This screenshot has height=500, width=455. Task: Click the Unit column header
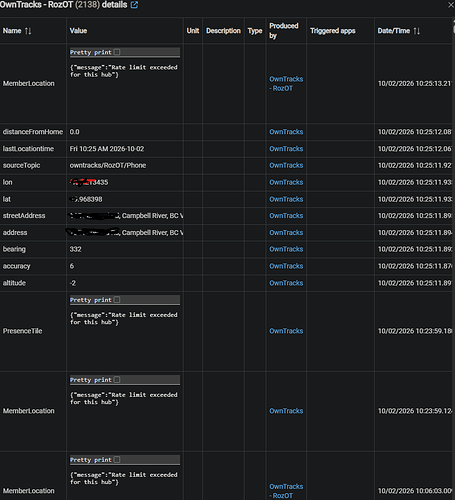pyautogui.click(x=193, y=31)
